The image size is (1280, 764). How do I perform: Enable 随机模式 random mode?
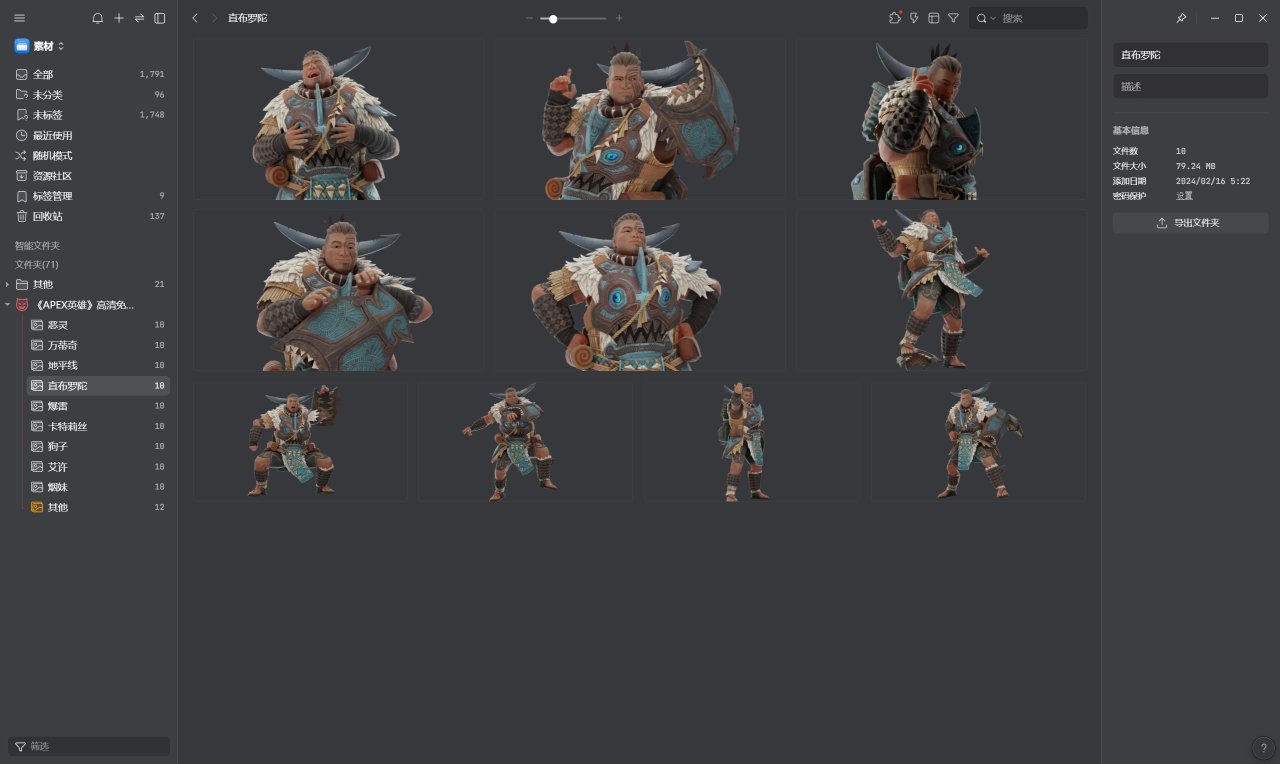click(89, 156)
